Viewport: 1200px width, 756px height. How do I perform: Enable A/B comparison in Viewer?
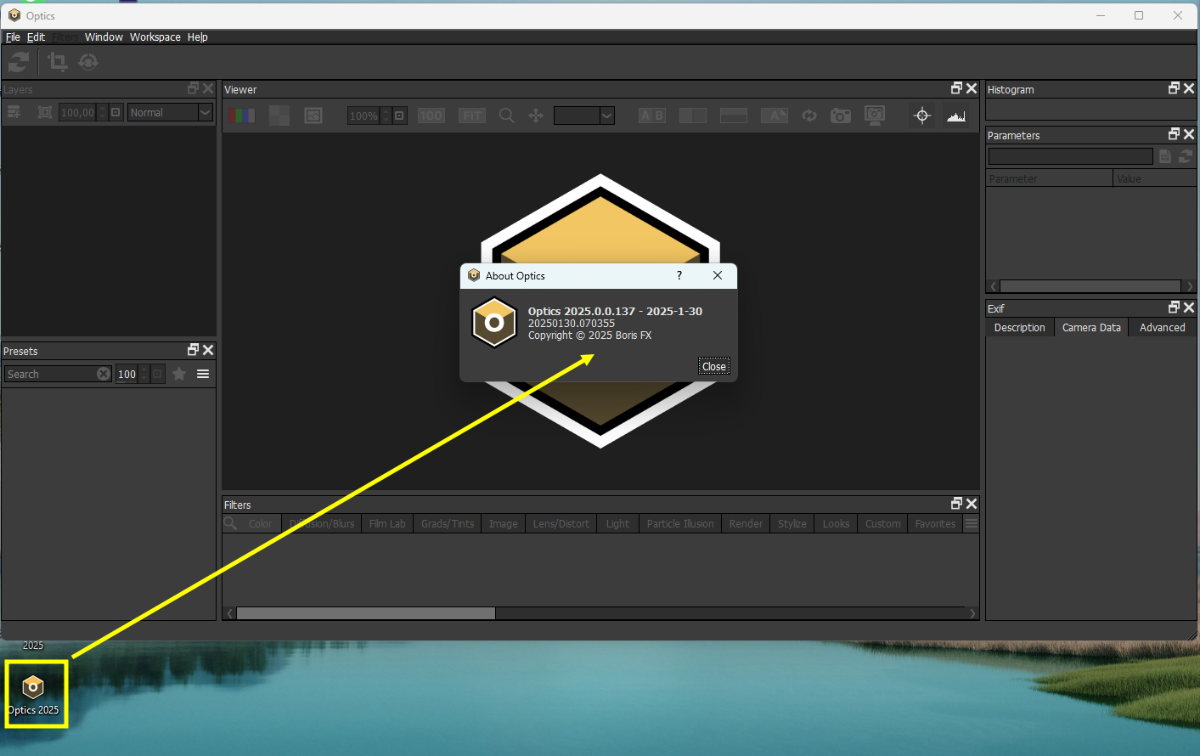[x=652, y=116]
